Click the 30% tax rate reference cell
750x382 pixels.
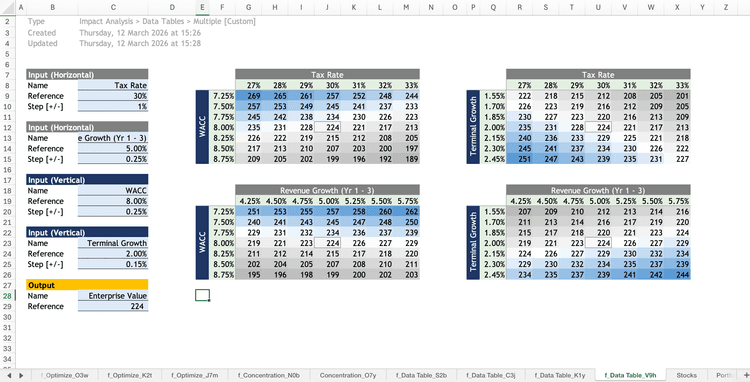[113, 96]
